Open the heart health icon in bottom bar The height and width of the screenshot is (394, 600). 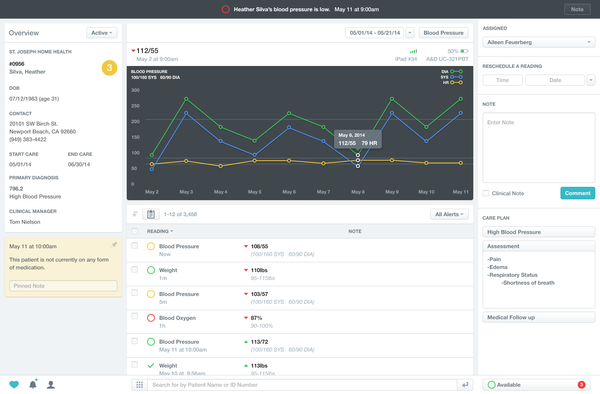pos(14,385)
